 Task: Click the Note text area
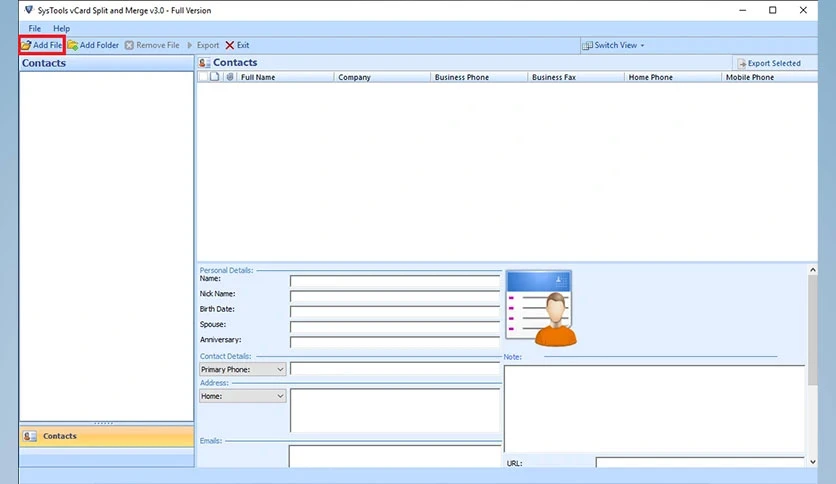[x=654, y=409]
